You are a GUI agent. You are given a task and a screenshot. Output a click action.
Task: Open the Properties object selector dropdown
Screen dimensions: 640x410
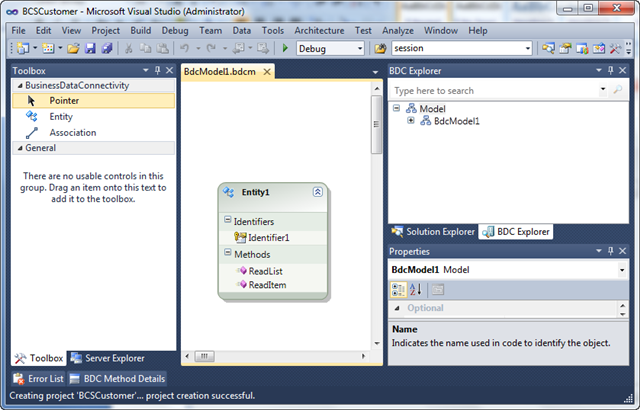(622, 270)
